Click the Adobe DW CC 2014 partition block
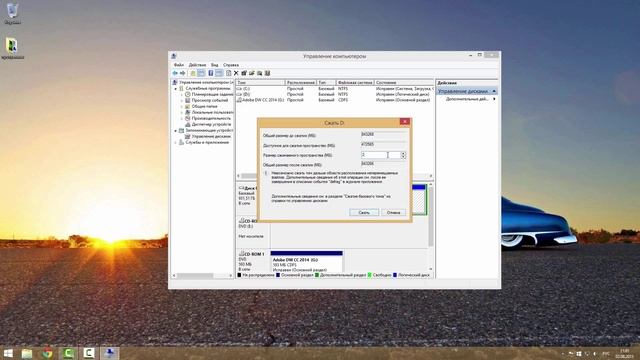Screen dimensions: 640x360 306,262
